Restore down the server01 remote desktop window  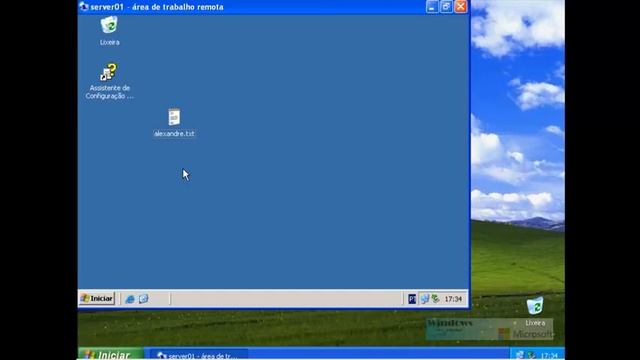[x=446, y=7]
